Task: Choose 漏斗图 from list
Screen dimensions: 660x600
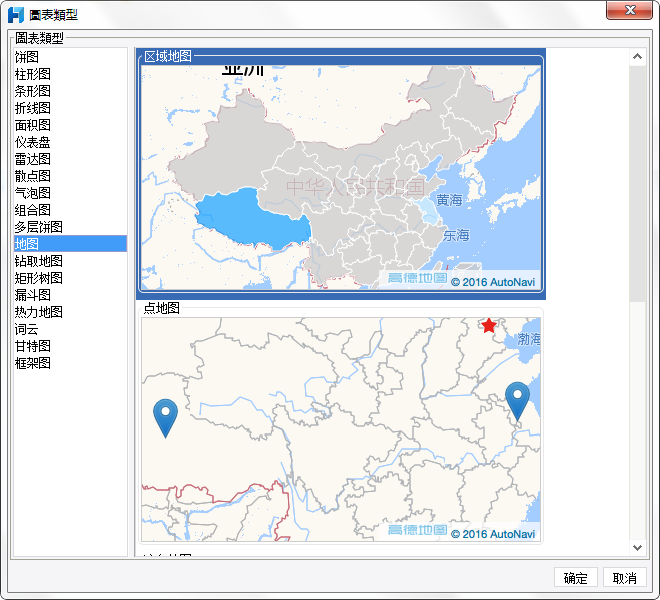Action: tap(70, 295)
